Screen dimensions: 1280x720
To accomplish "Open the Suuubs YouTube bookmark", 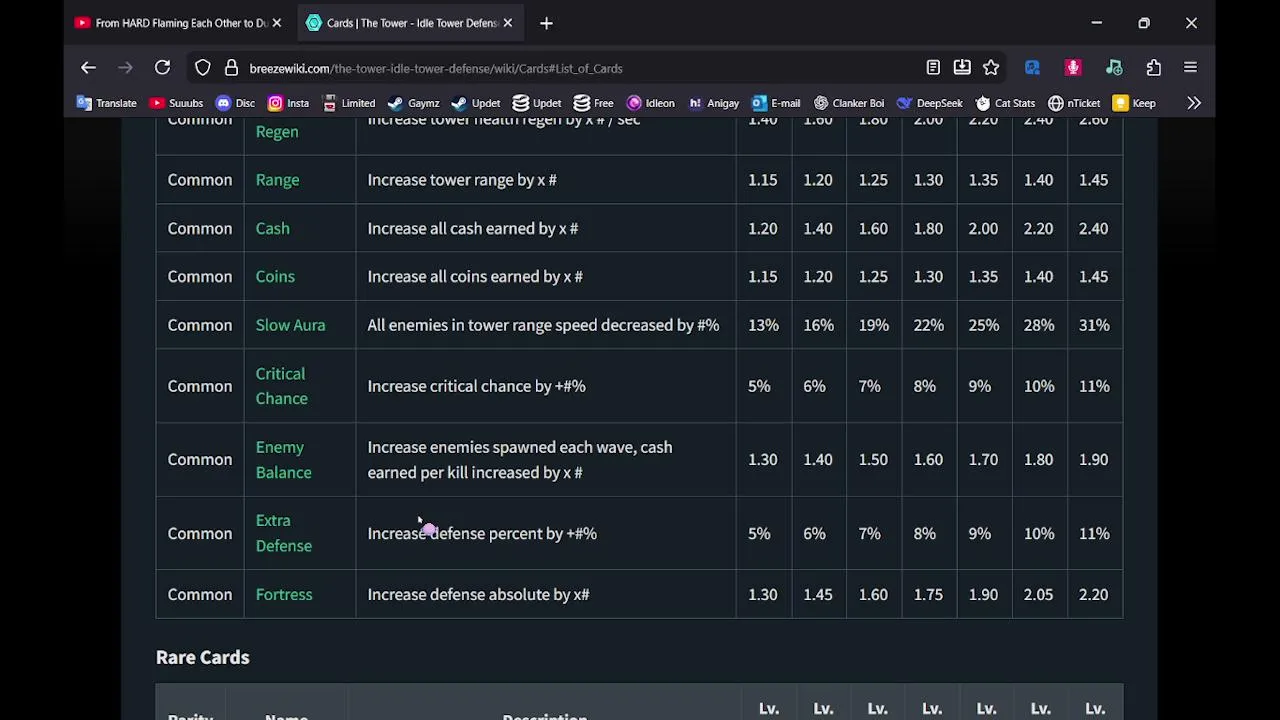I will coord(176,103).
